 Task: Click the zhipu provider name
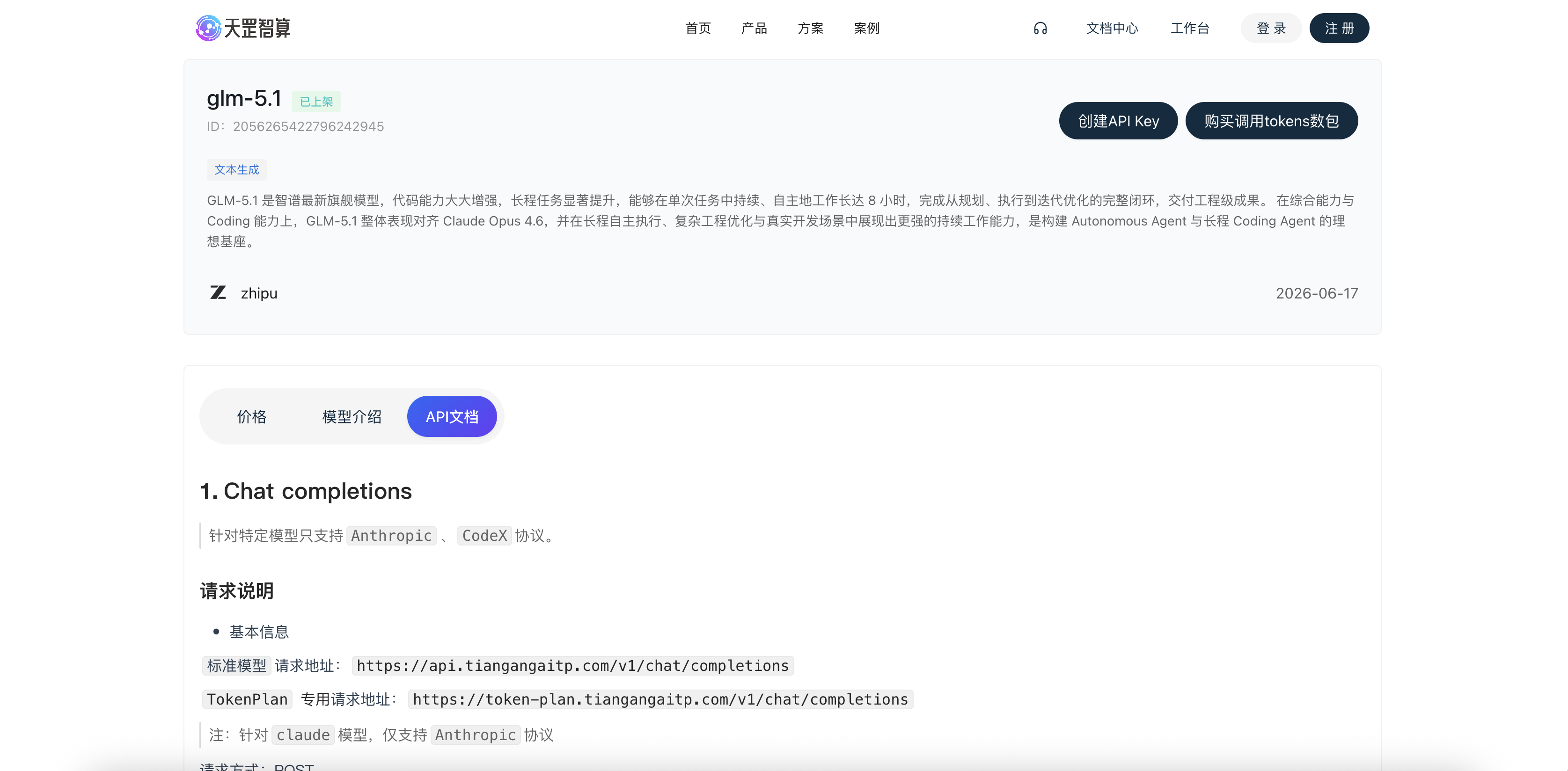coord(259,293)
